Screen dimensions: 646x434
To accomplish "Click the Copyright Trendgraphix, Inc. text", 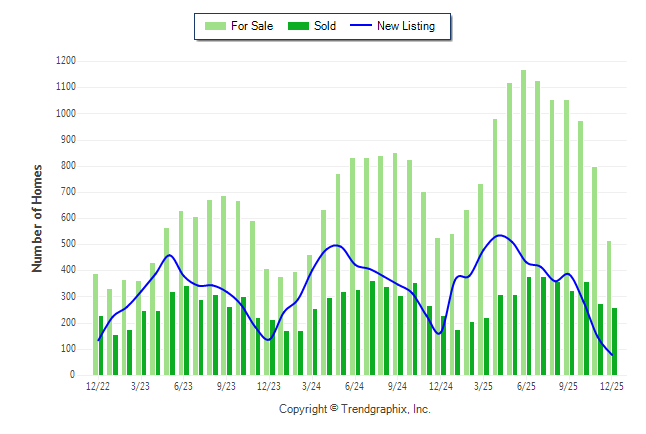I will (x=354, y=409).
